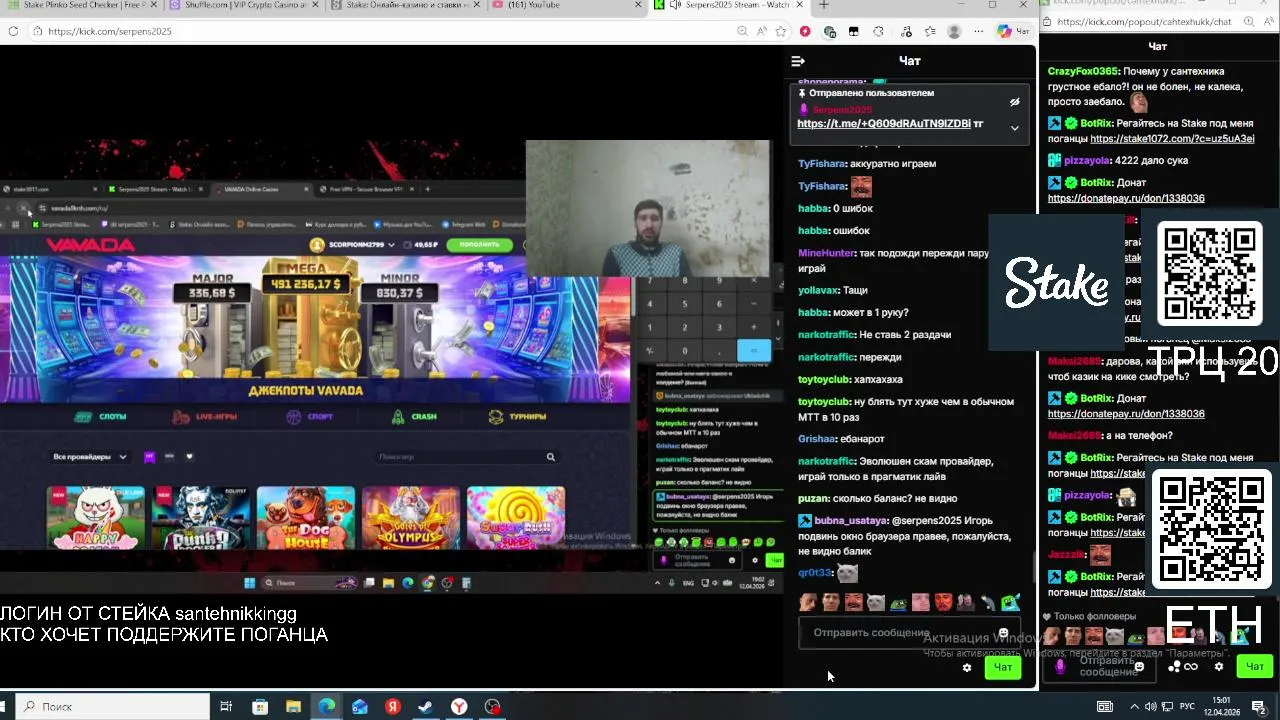Open the Copilot Чат button in Edge toolbar
Viewport: 1280px width, 720px height.
[1014, 31]
